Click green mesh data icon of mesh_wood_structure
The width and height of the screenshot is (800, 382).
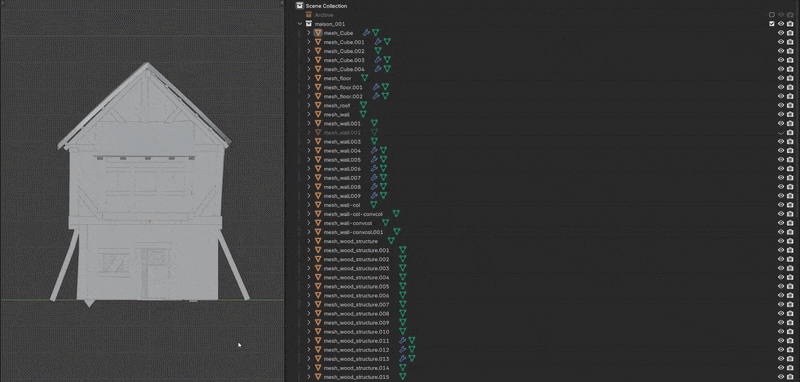pyautogui.click(x=391, y=241)
